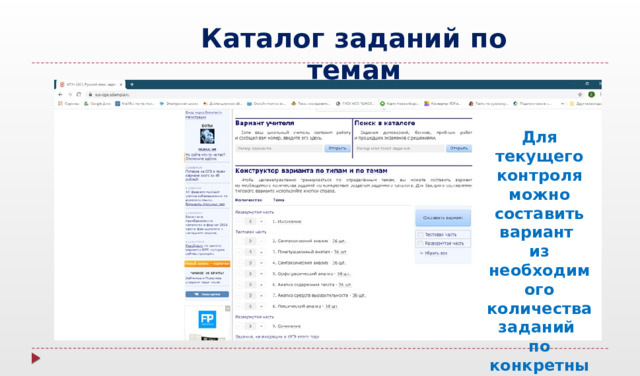Click the quantity field for Изложение
This screenshot has height=376, width=640.
click(250, 222)
